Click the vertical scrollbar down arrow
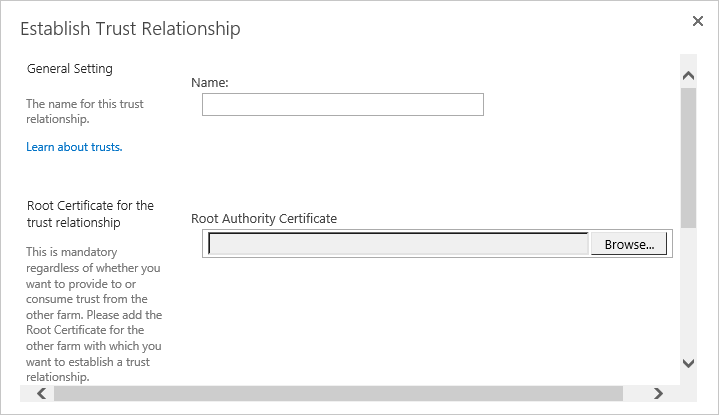This screenshot has width=719, height=415. pos(688,363)
